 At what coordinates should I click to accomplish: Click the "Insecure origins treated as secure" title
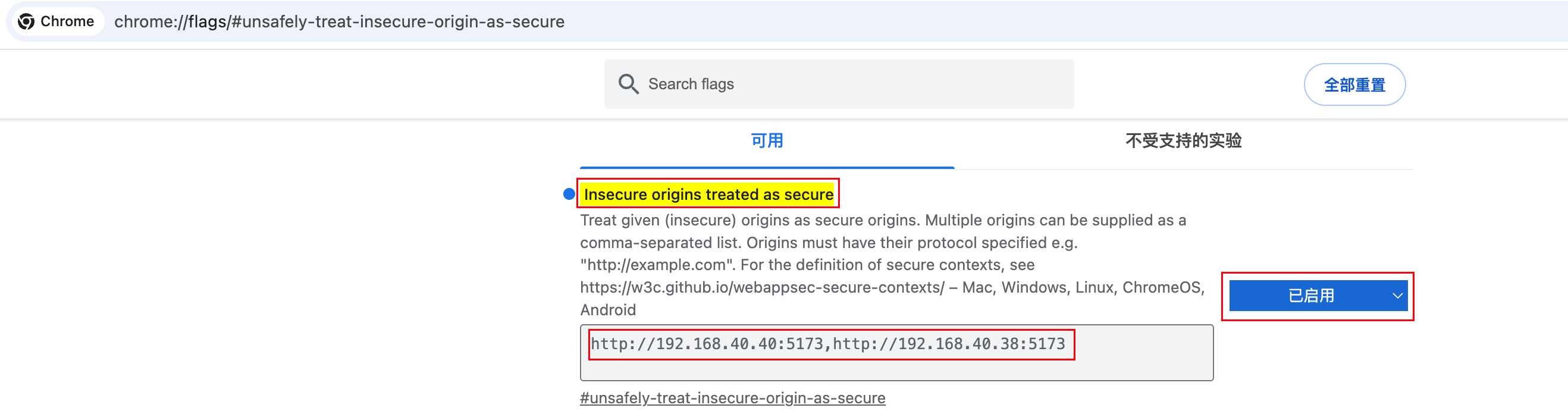pyautogui.click(x=708, y=195)
